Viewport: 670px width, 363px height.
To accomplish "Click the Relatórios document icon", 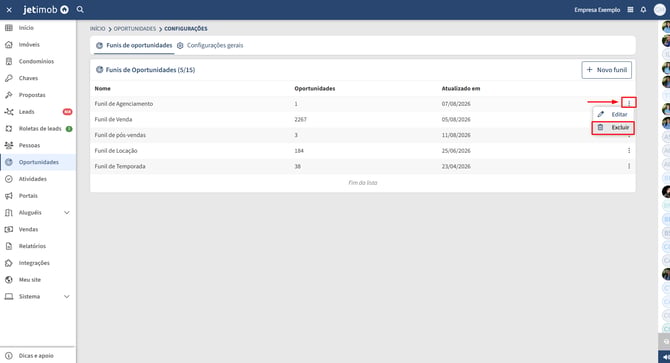I will [x=9, y=246].
